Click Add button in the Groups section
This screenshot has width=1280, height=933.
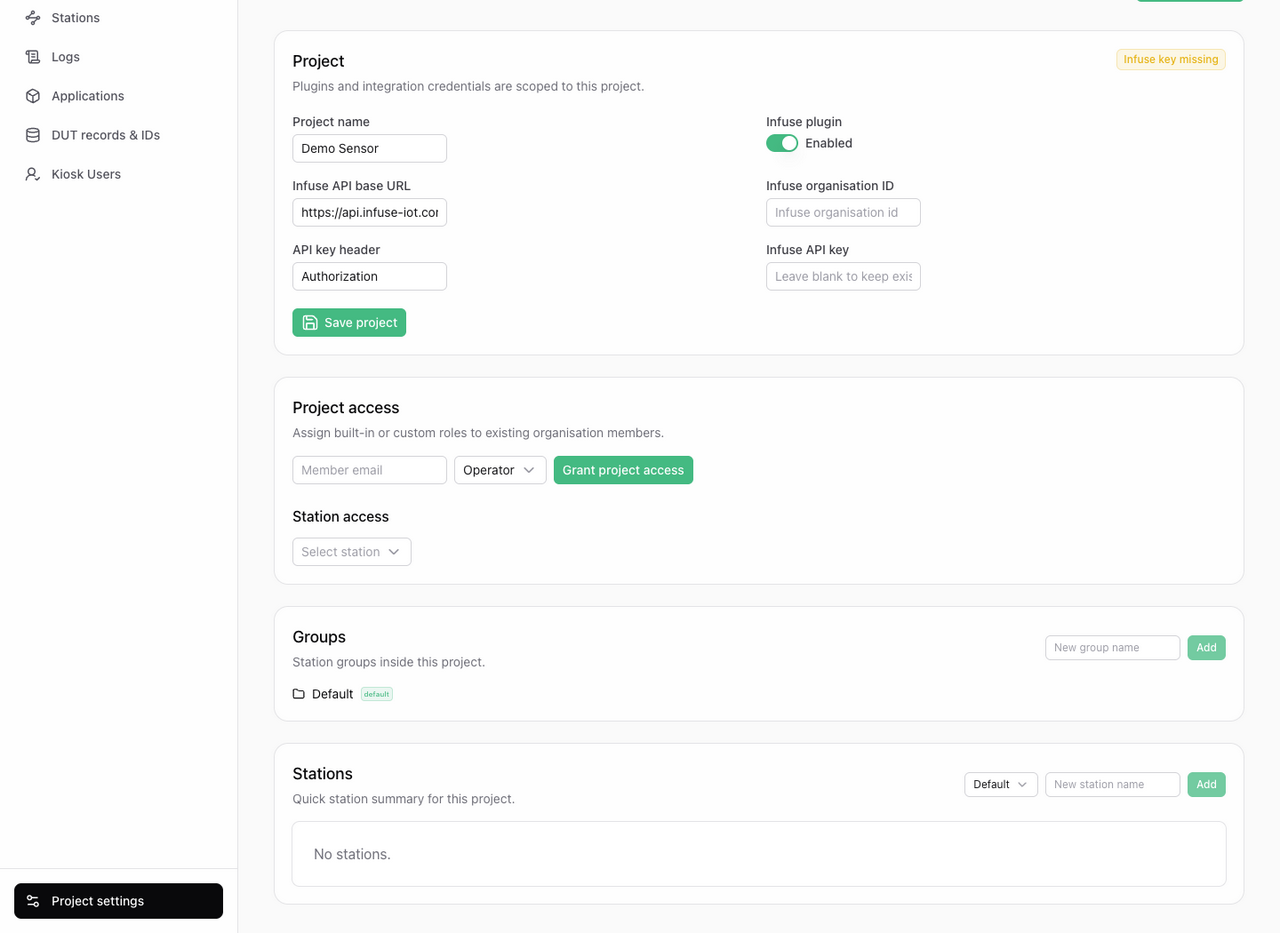coord(1206,648)
